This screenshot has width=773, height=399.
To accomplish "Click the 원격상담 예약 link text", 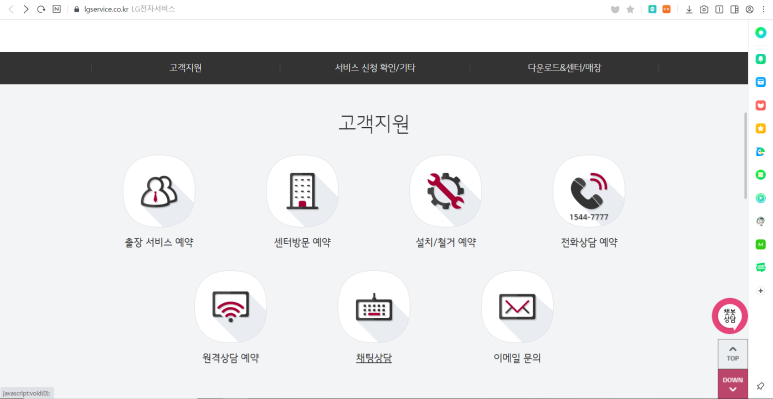I will [x=231, y=358].
